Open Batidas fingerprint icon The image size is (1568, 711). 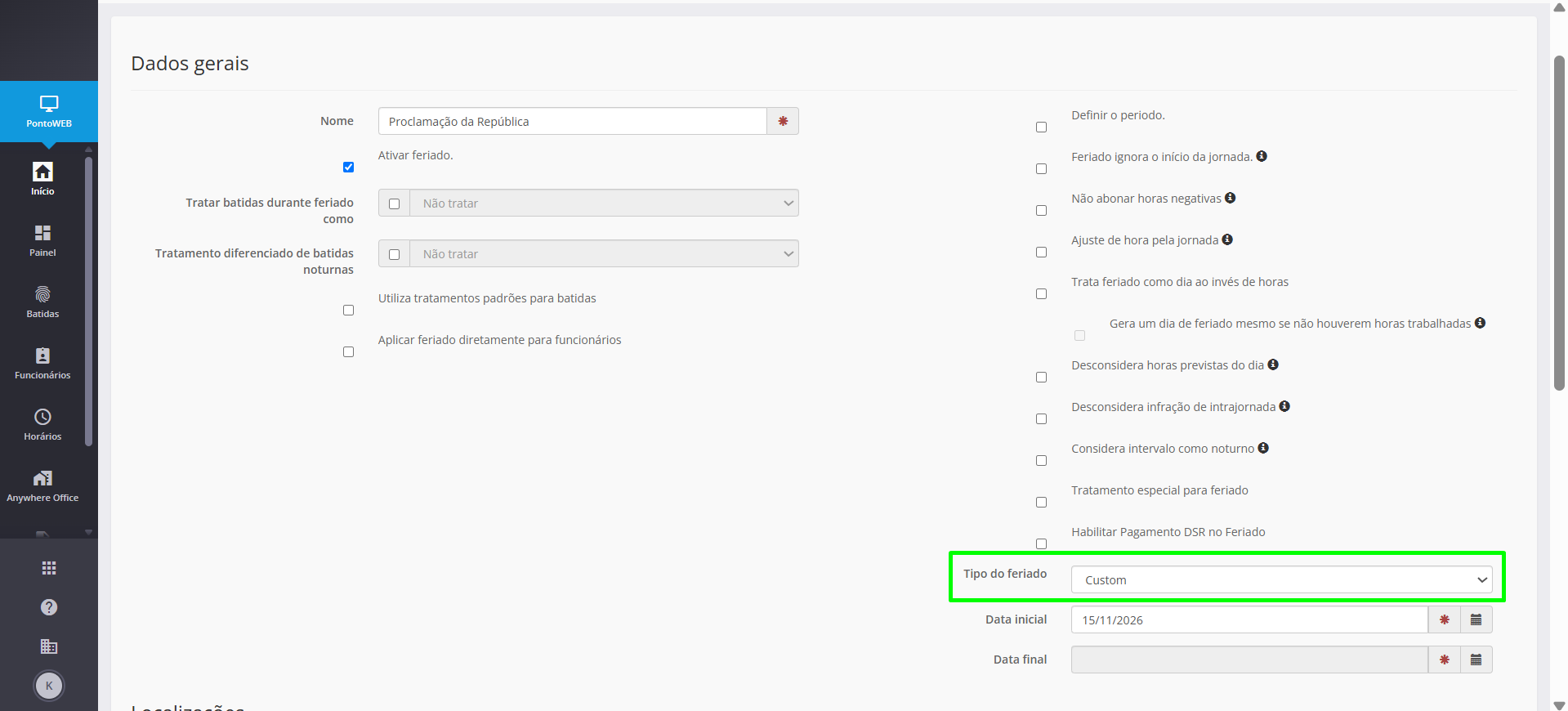[x=42, y=294]
